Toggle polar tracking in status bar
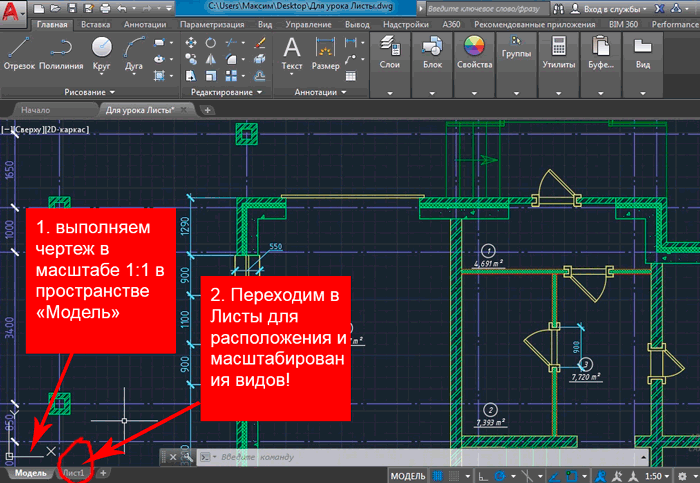 point(500,476)
